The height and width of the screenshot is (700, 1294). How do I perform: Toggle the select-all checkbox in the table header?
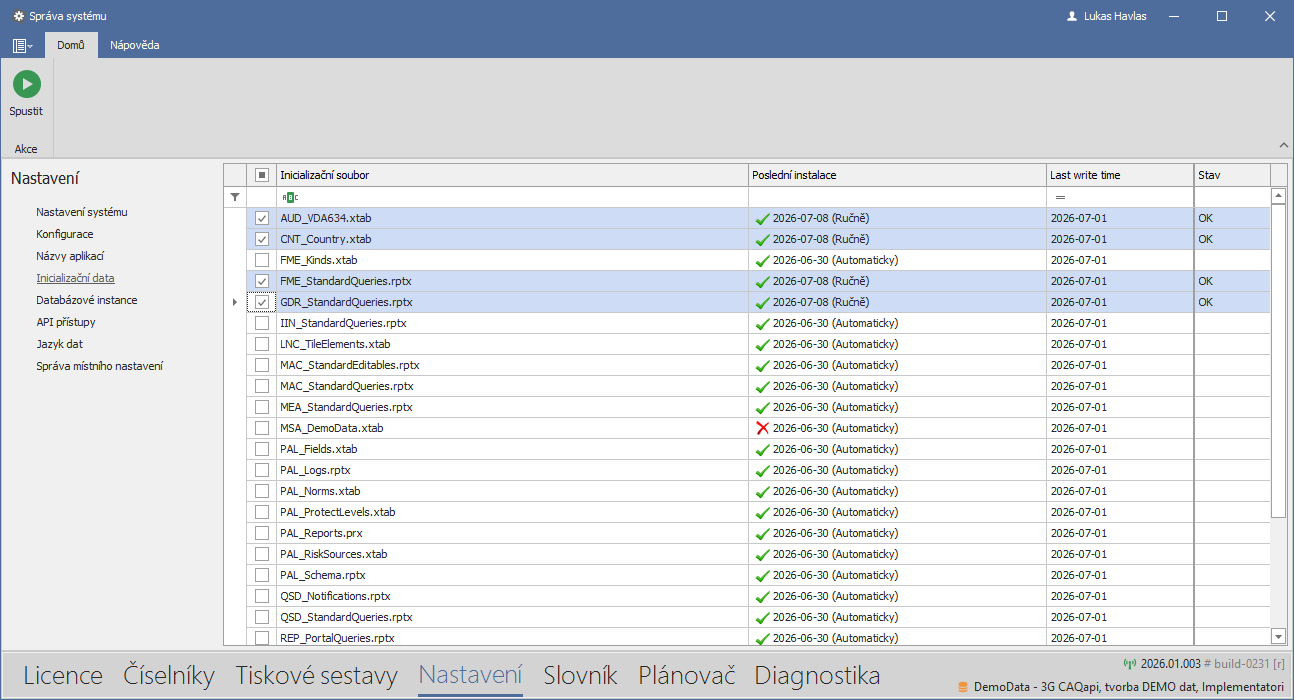click(262, 175)
